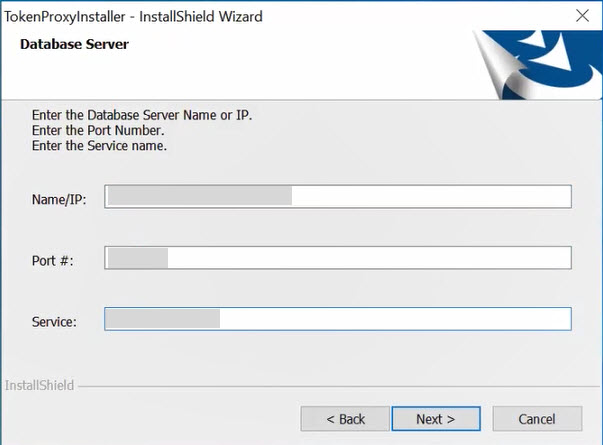The width and height of the screenshot is (603, 445).
Task: Proceed with the Next button
Action: point(436,419)
